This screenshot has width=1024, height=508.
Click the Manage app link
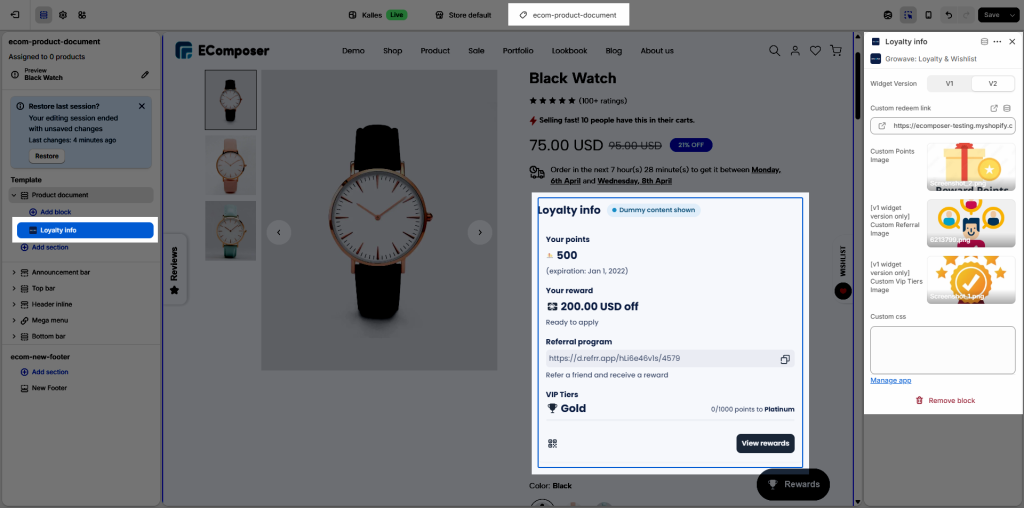click(890, 381)
